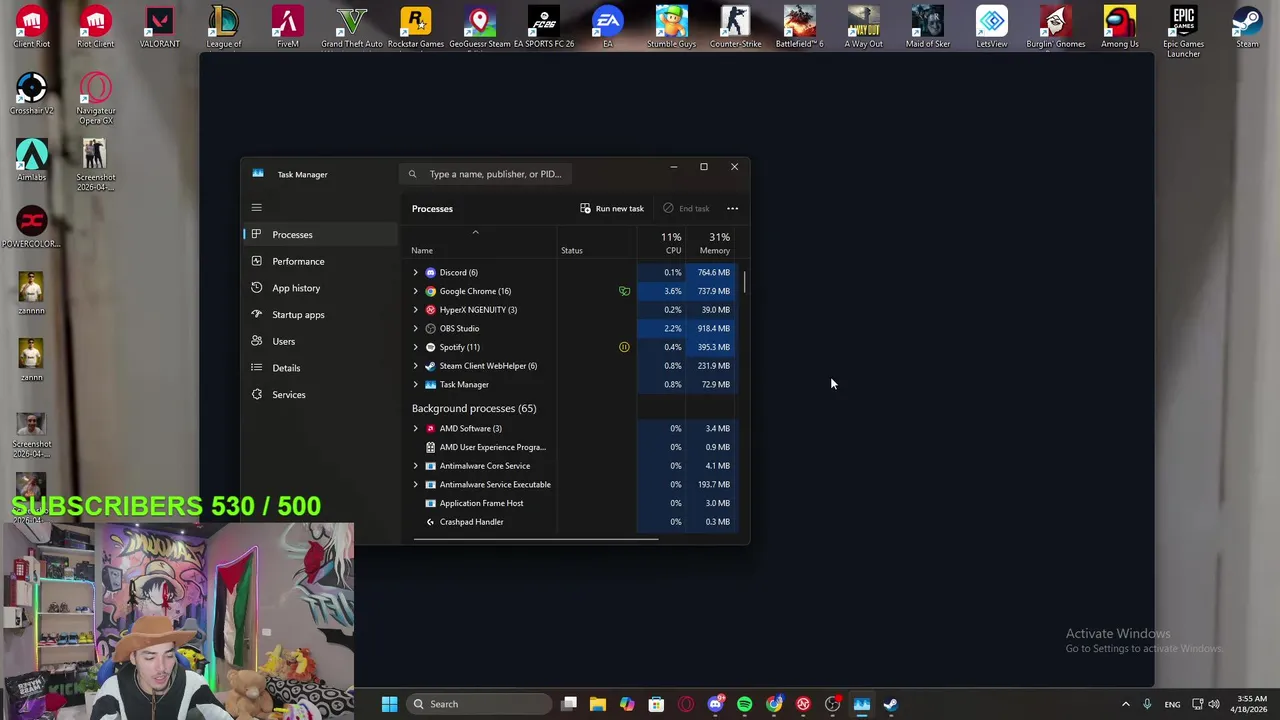Viewport: 1280px width, 720px height.
Task: Expand the AMD Software (3) group
Action: point(416,428)
